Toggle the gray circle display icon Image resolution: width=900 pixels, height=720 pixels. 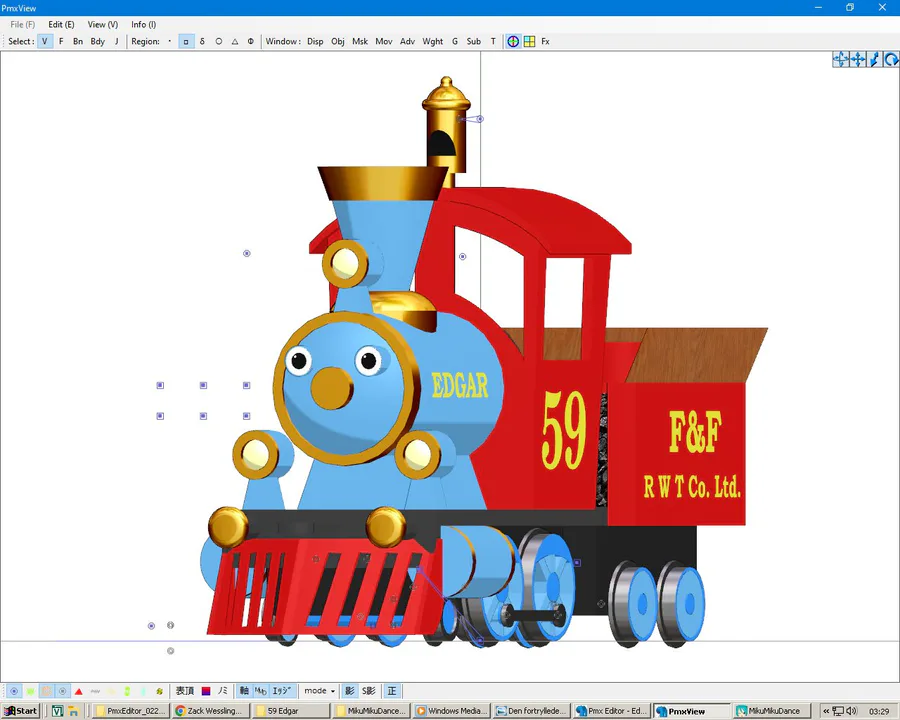coord(63,691)
